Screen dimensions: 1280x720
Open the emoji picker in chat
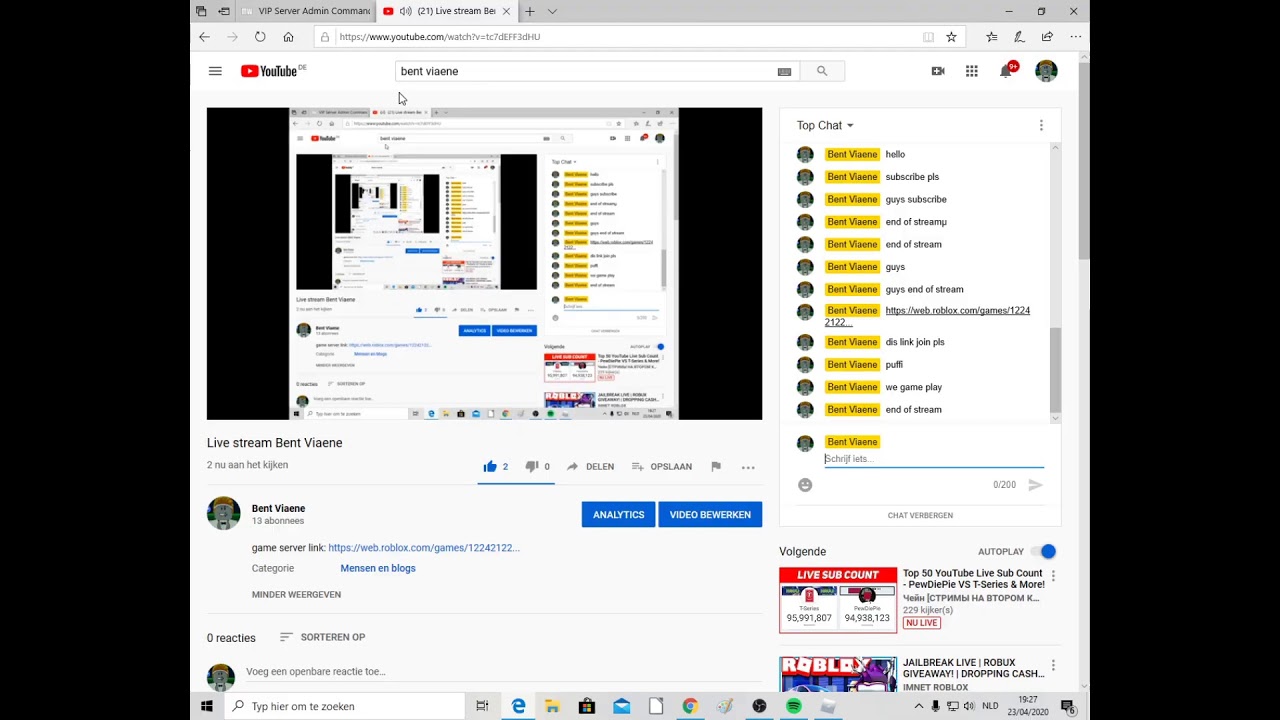coord(805,485)
